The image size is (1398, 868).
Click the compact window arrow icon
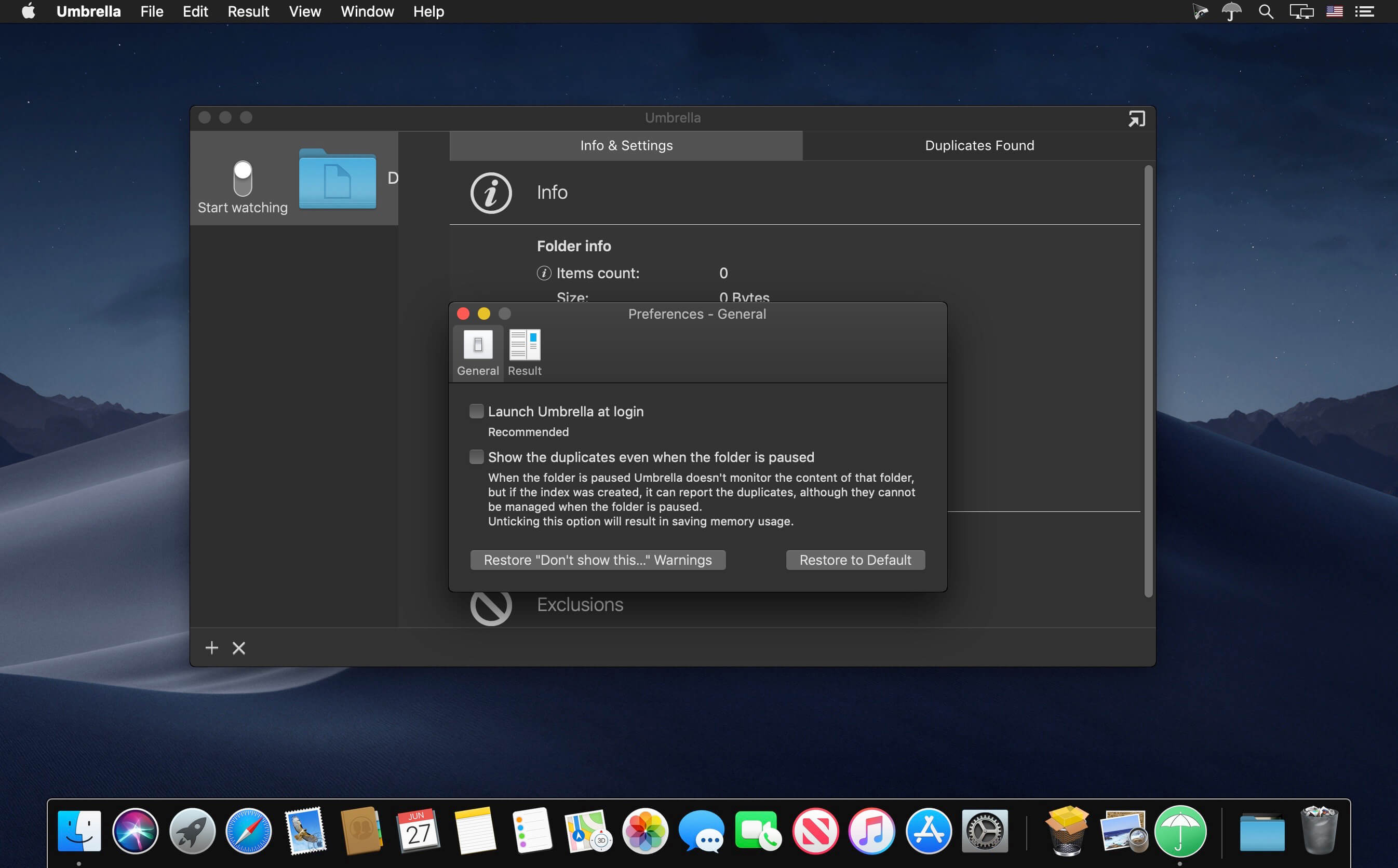click(x=1136, y=118)
